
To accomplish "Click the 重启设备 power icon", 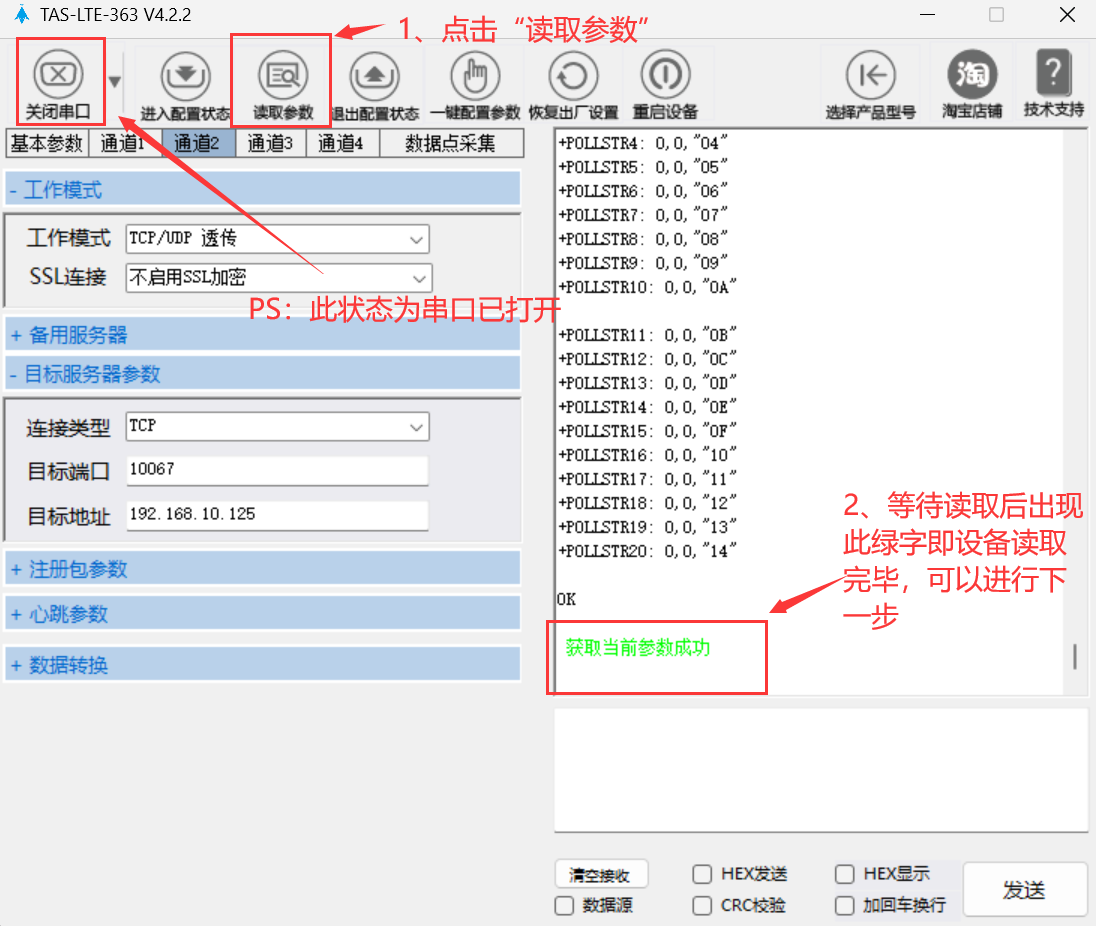I will coord(664,76).
